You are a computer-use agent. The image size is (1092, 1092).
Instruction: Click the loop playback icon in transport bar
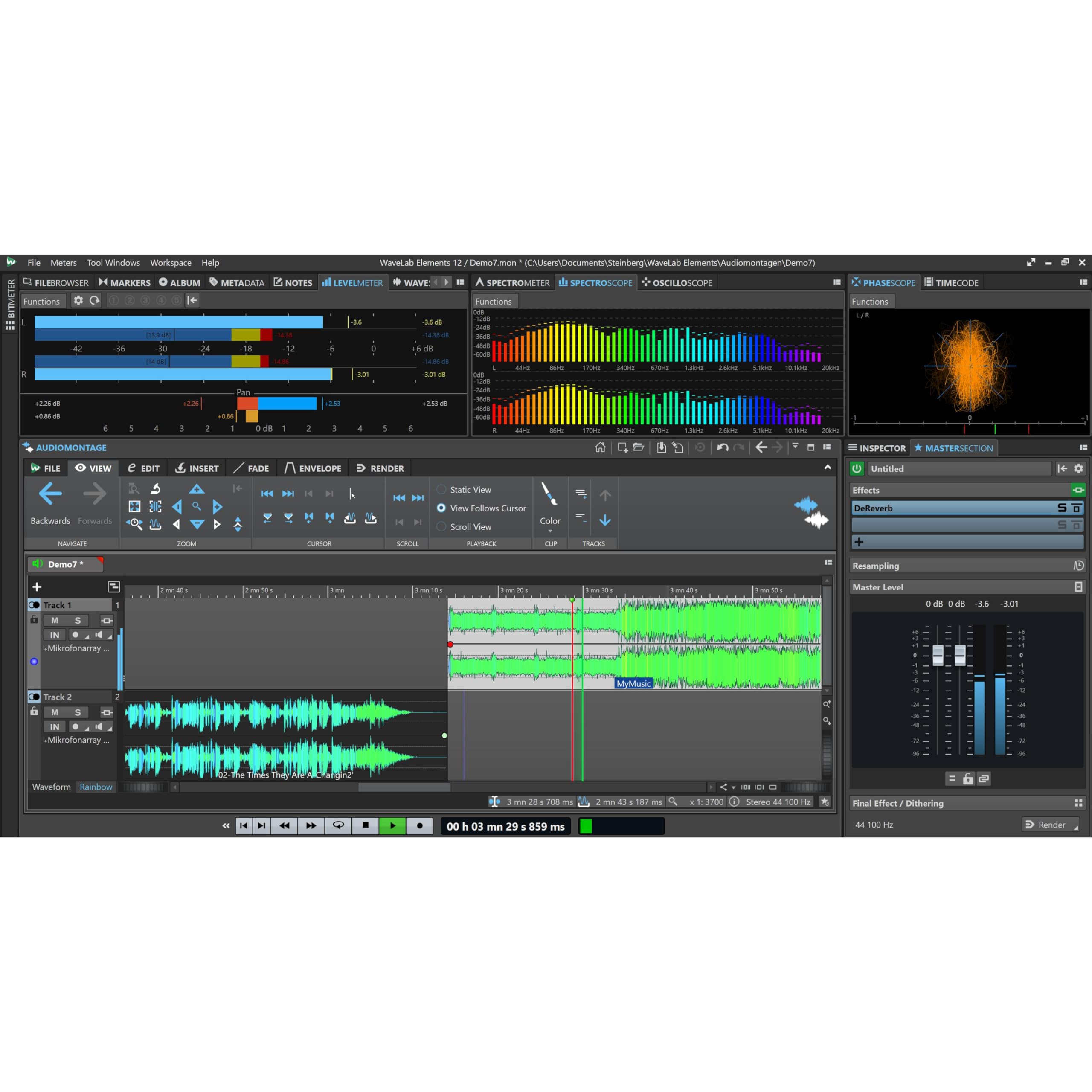[x=338, y=826]
